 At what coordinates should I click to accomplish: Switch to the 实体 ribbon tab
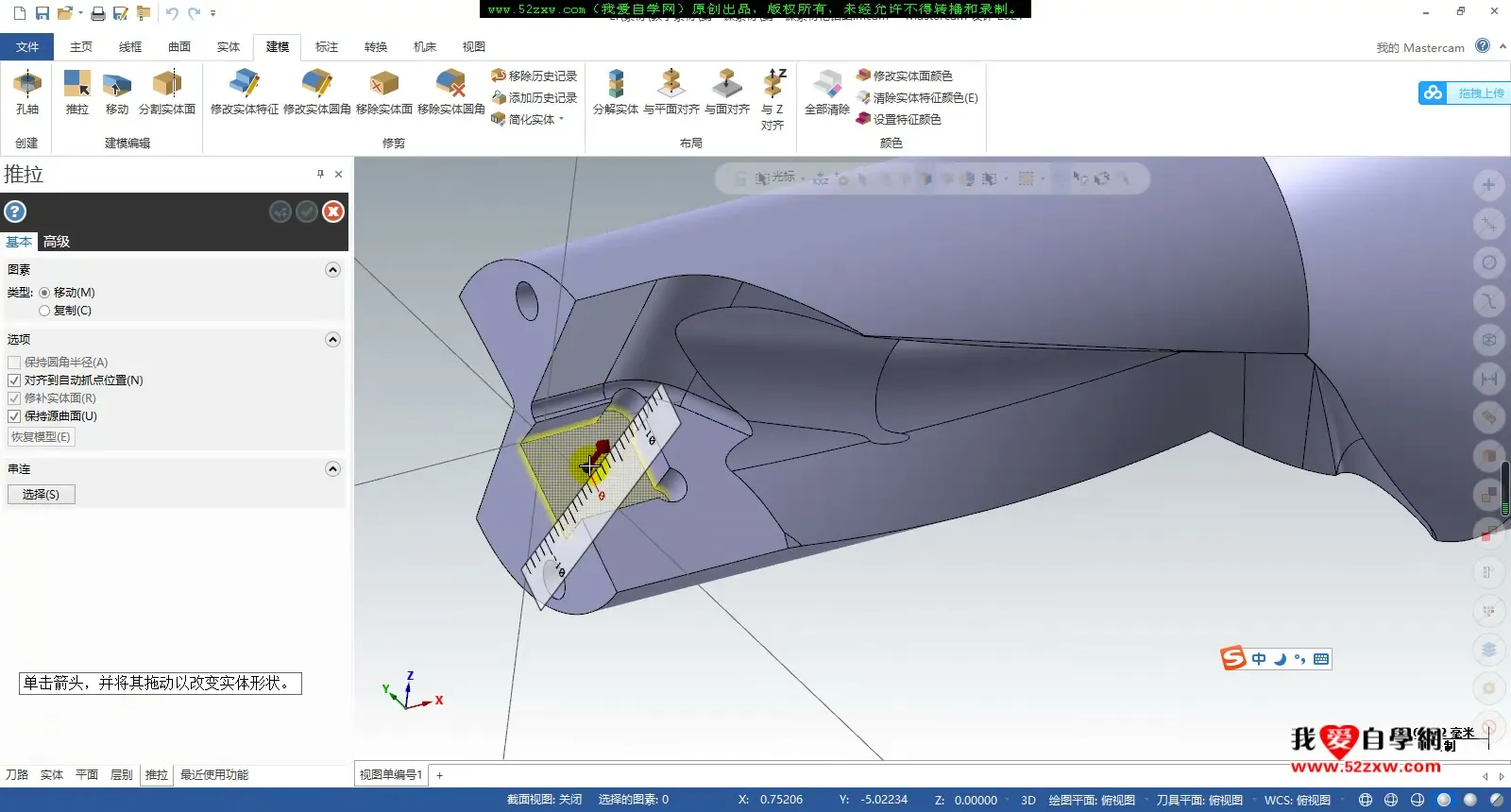(x=228, y=46)
